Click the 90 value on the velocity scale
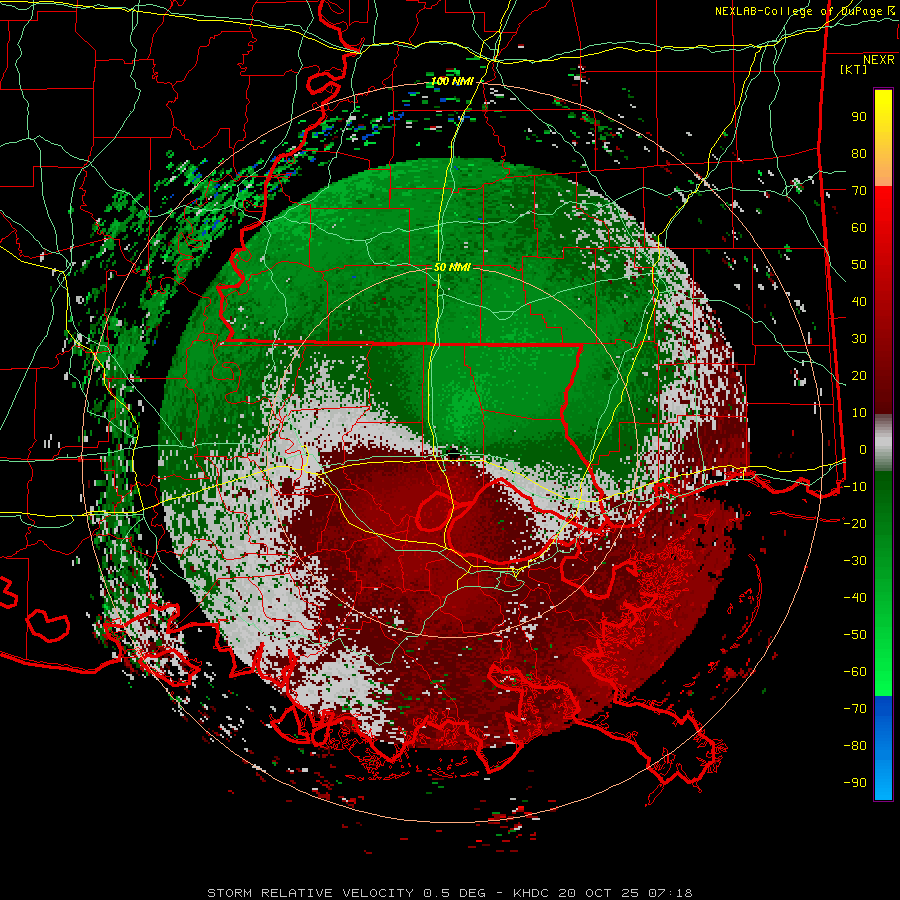The width and height of the screenshot is (900, 900). point(859,117)
